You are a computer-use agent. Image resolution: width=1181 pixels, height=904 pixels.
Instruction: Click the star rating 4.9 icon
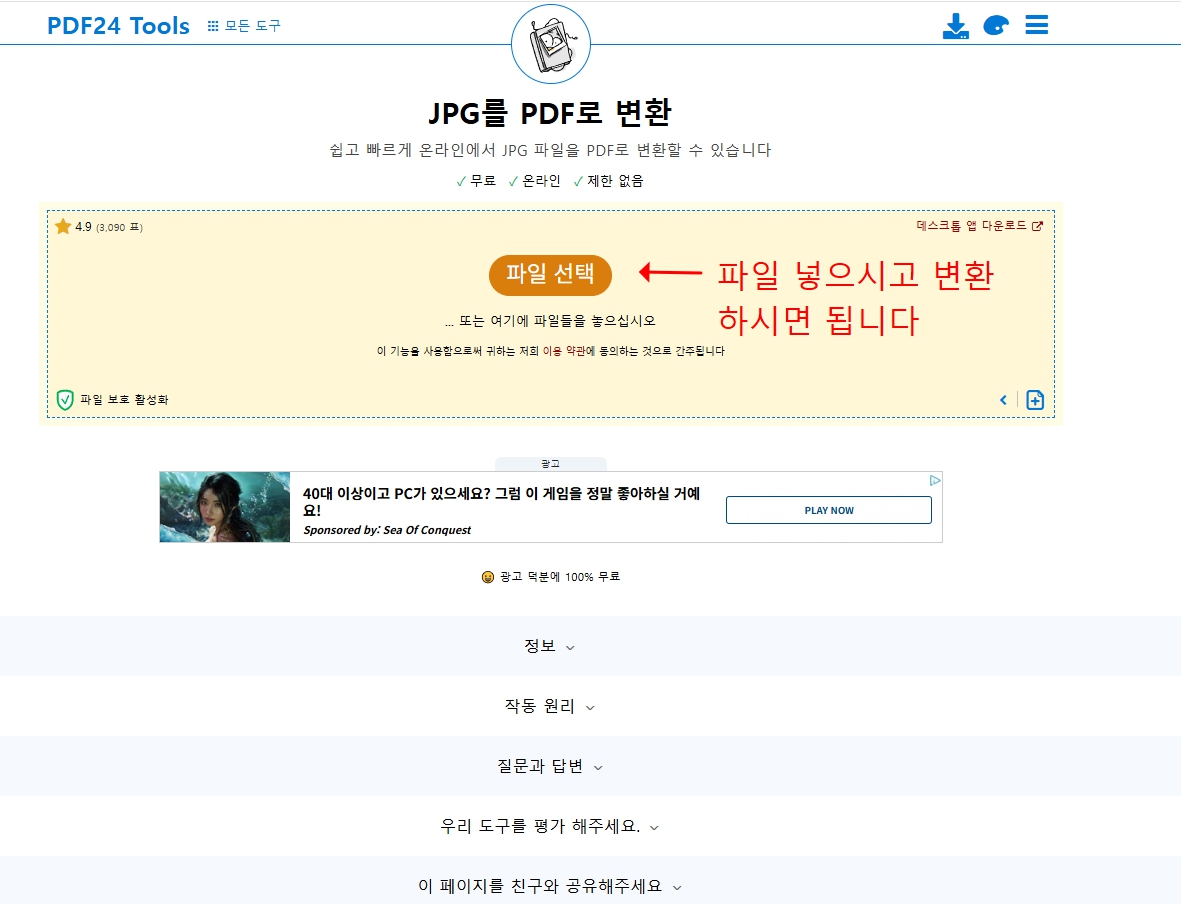tap(63, 226)
